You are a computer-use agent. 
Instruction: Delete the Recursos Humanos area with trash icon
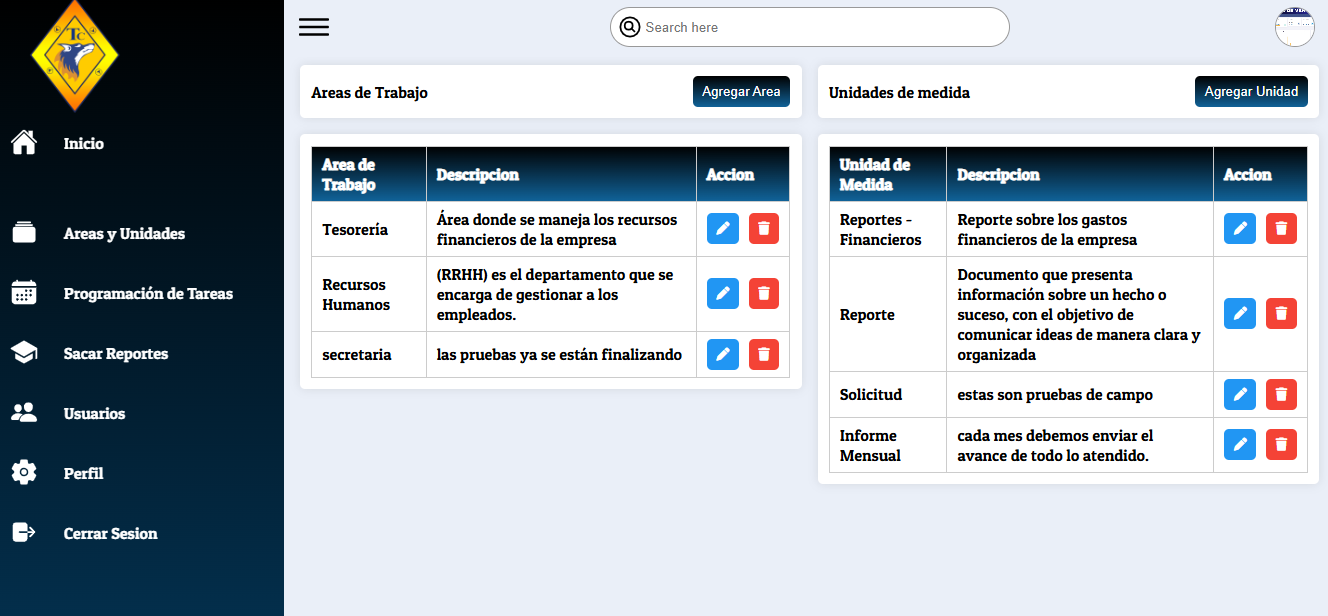[764, 293]
